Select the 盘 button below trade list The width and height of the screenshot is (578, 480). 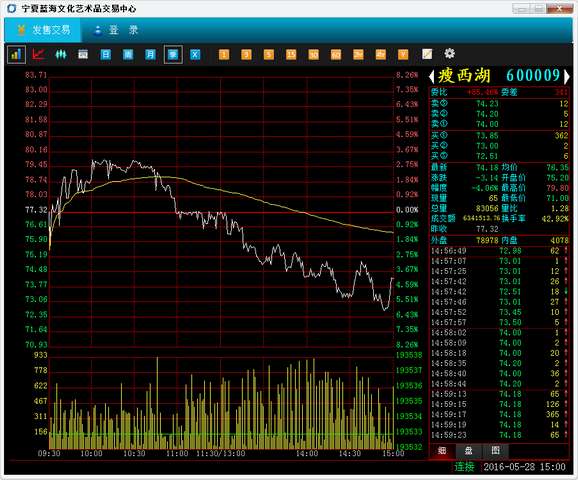click(x=469, y=451)
